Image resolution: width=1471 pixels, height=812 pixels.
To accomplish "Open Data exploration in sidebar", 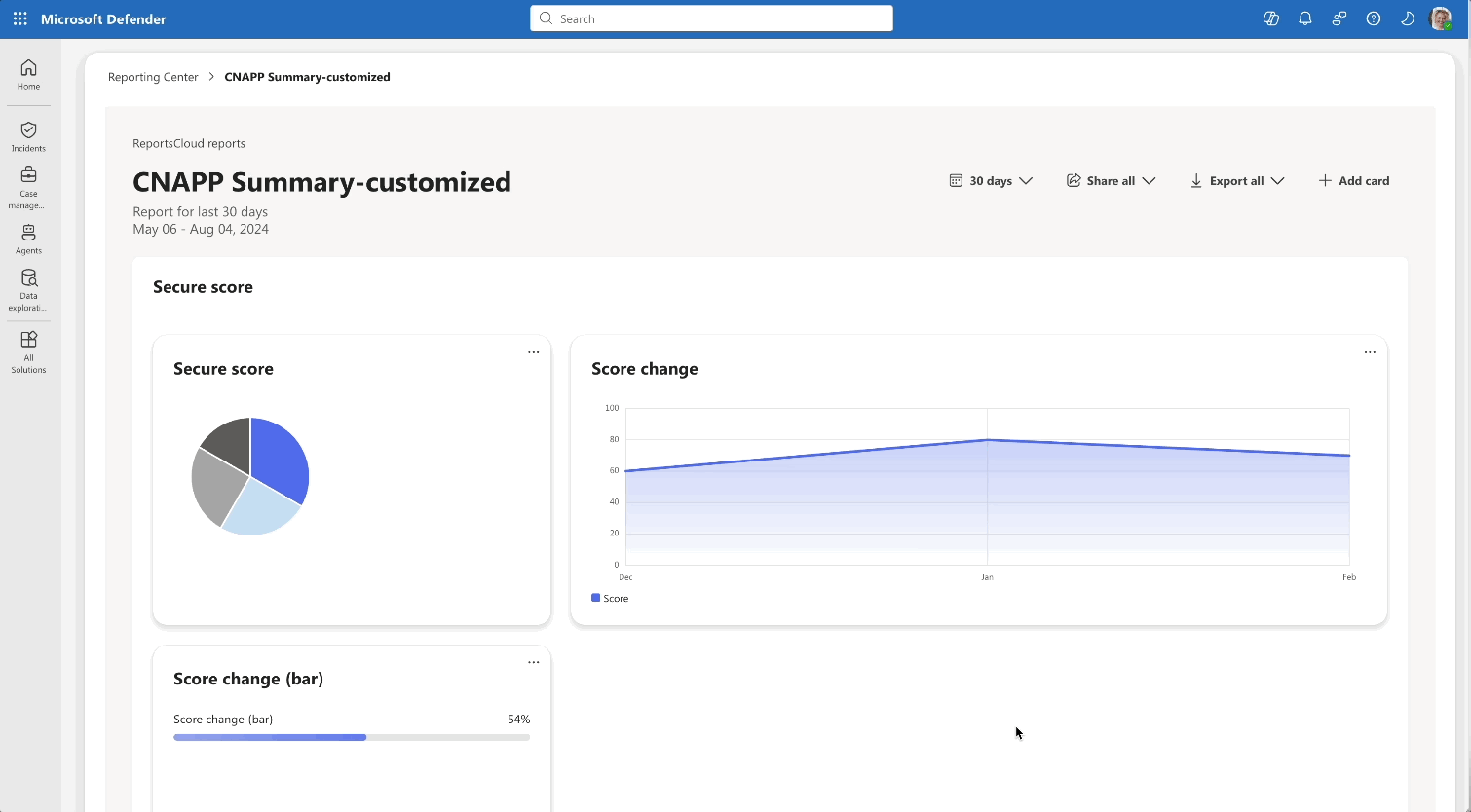I will coord(28,290).
